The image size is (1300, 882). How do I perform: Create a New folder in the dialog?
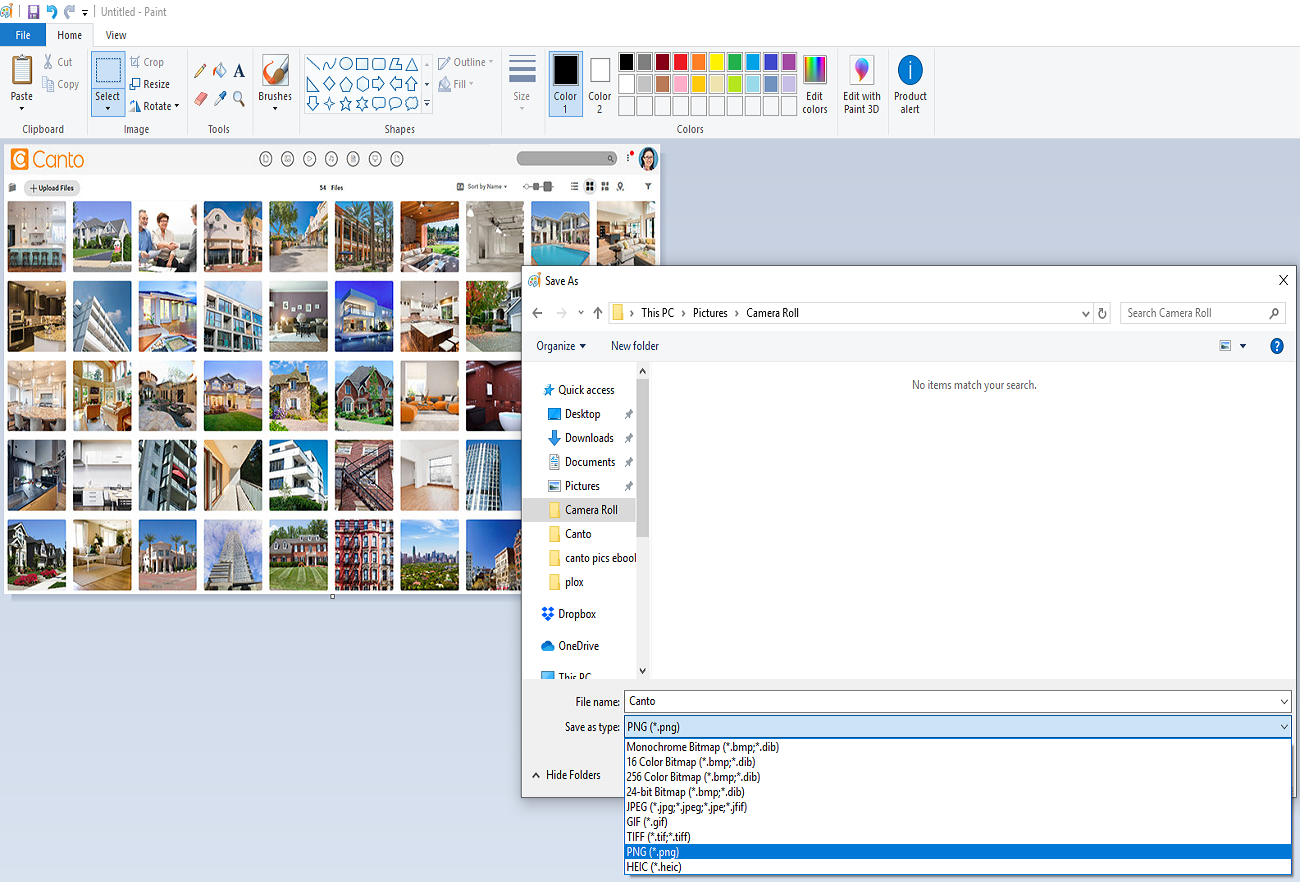click(x=634, y=345)
